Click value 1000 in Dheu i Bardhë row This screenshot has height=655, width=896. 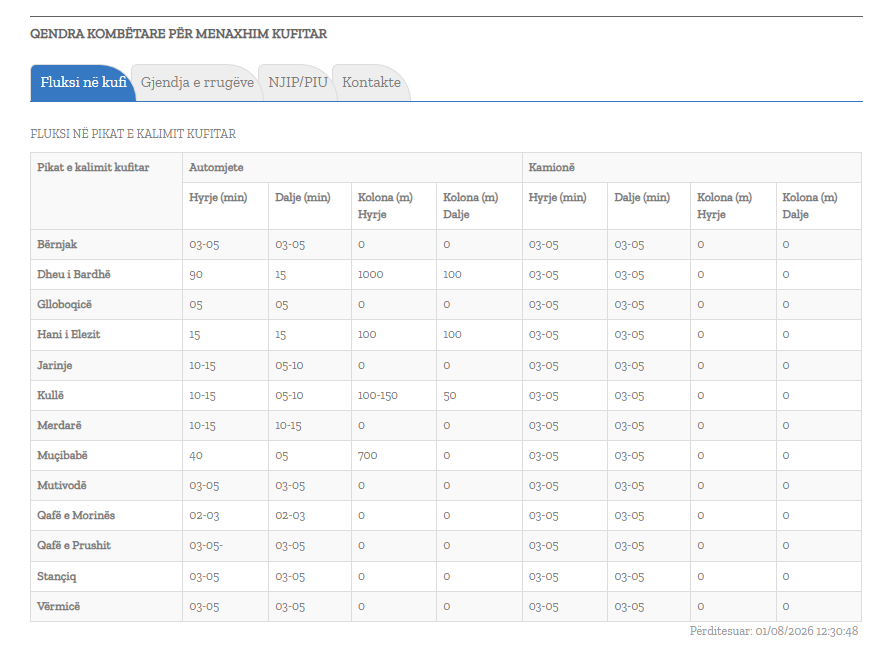[x=370, y=274]
